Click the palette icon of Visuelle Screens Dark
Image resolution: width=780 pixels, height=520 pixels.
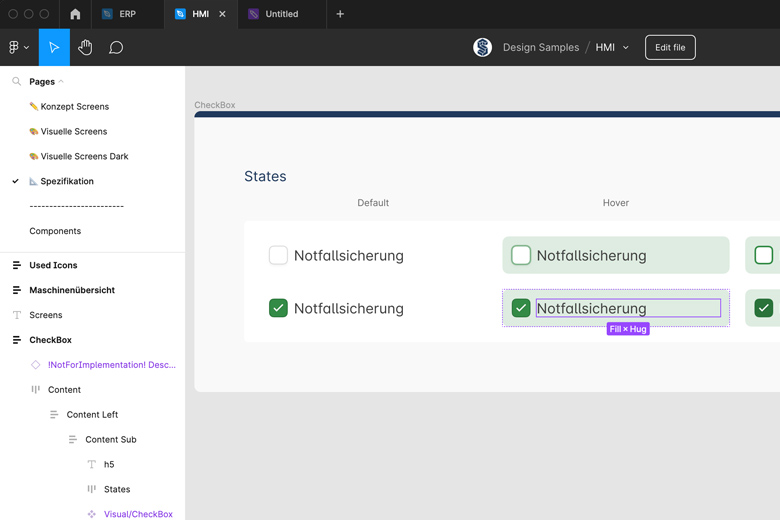tap(33, 156)
